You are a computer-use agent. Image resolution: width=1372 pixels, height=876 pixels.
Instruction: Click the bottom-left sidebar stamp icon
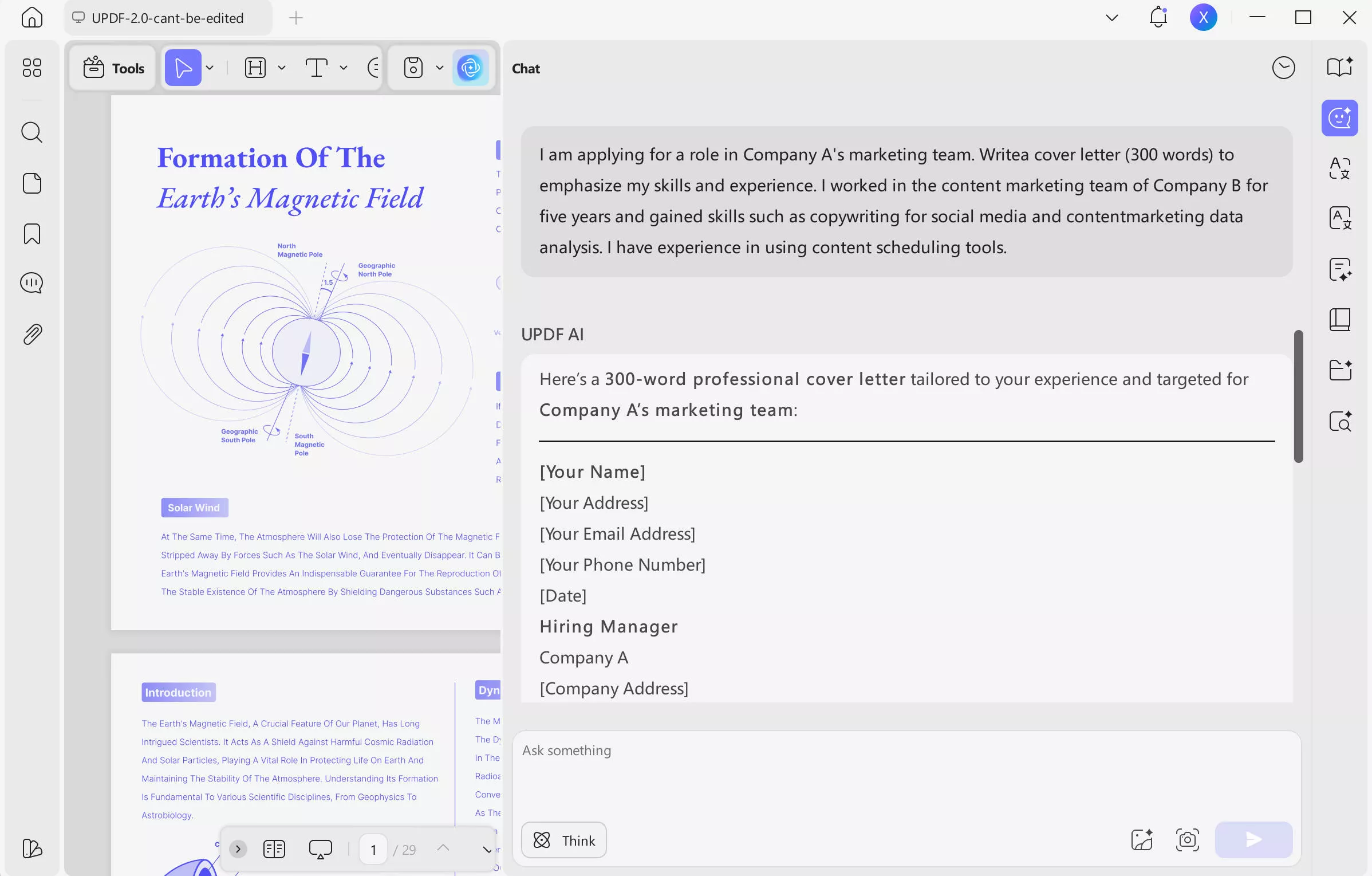(x=31, y=848)
